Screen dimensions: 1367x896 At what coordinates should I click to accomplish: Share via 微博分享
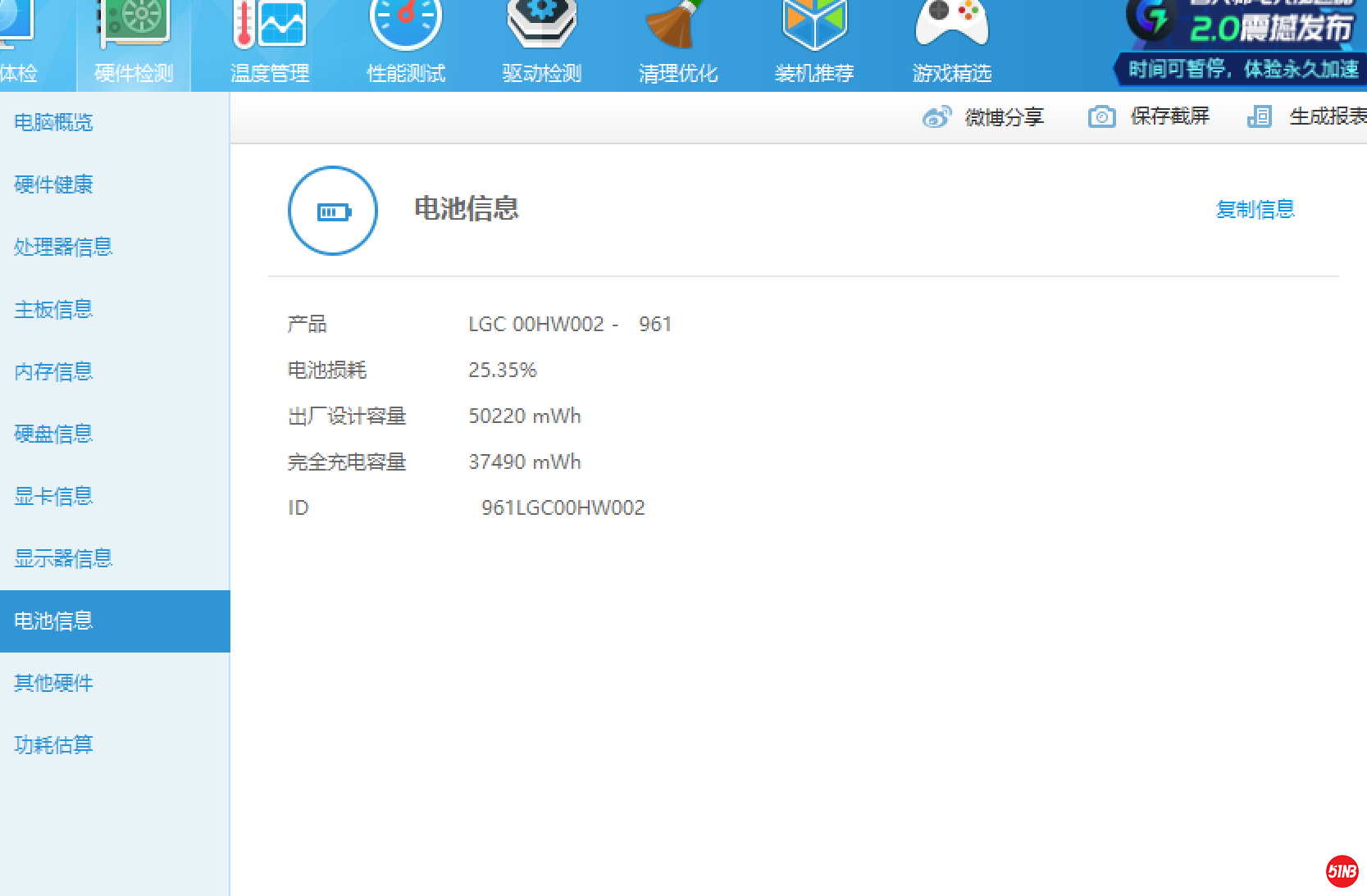[983, 117]
